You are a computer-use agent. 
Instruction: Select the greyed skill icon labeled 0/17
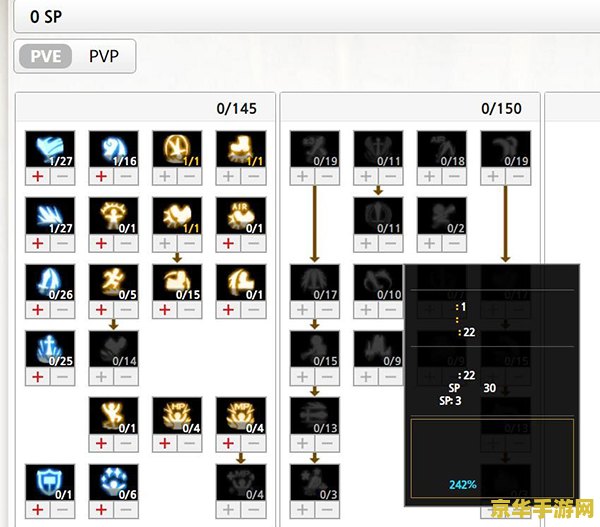315,282
